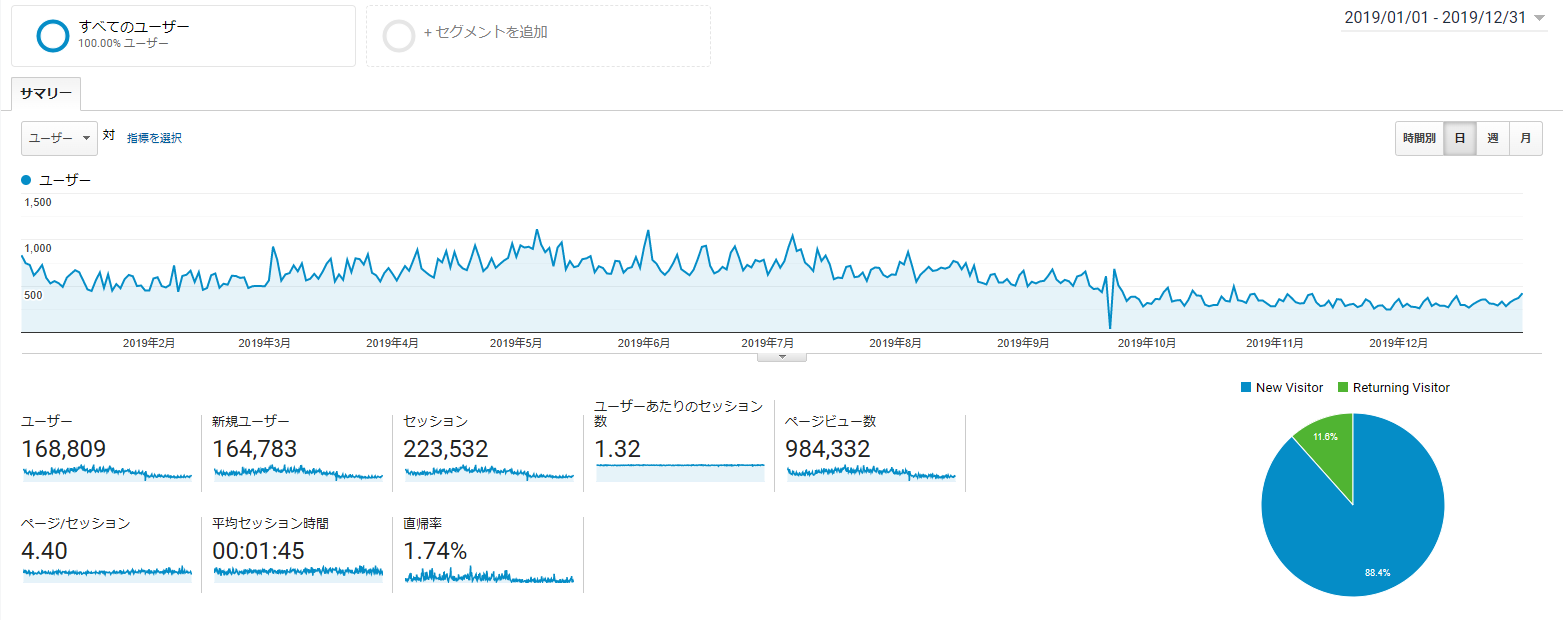Select the 直帰率 sparkline graph
1563x620 pixels.
pos(488,576)
